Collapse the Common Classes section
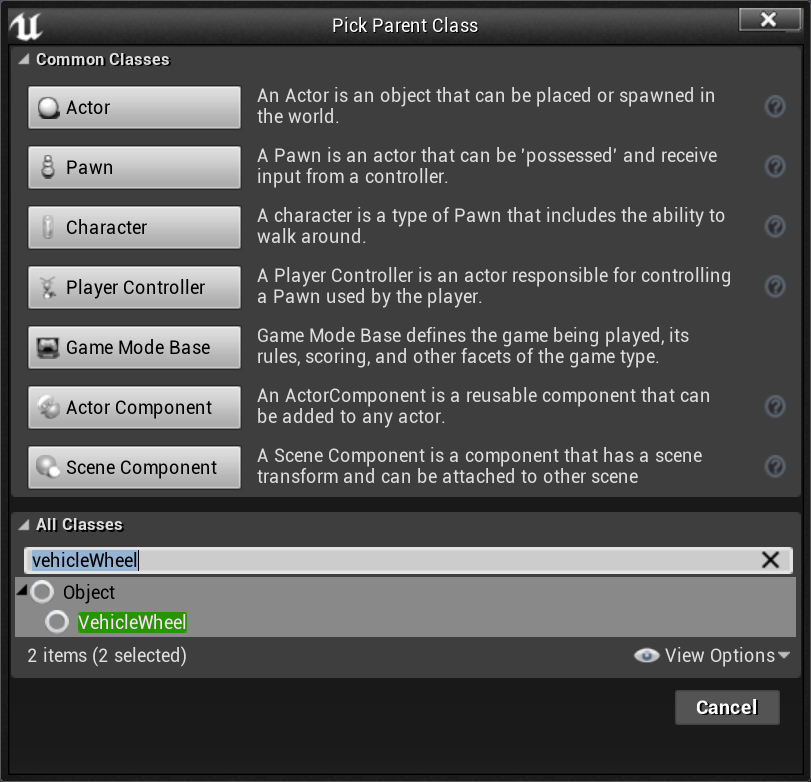 (25, 60)
